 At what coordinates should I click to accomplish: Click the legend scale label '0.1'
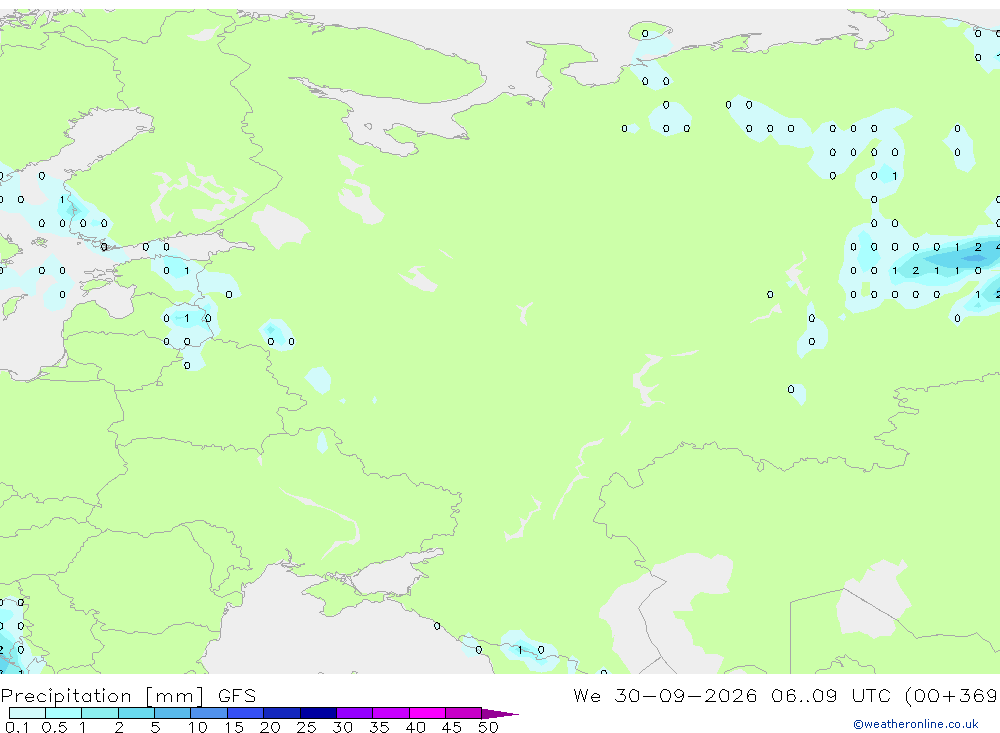pyautogui.click(x=17, y=727)
